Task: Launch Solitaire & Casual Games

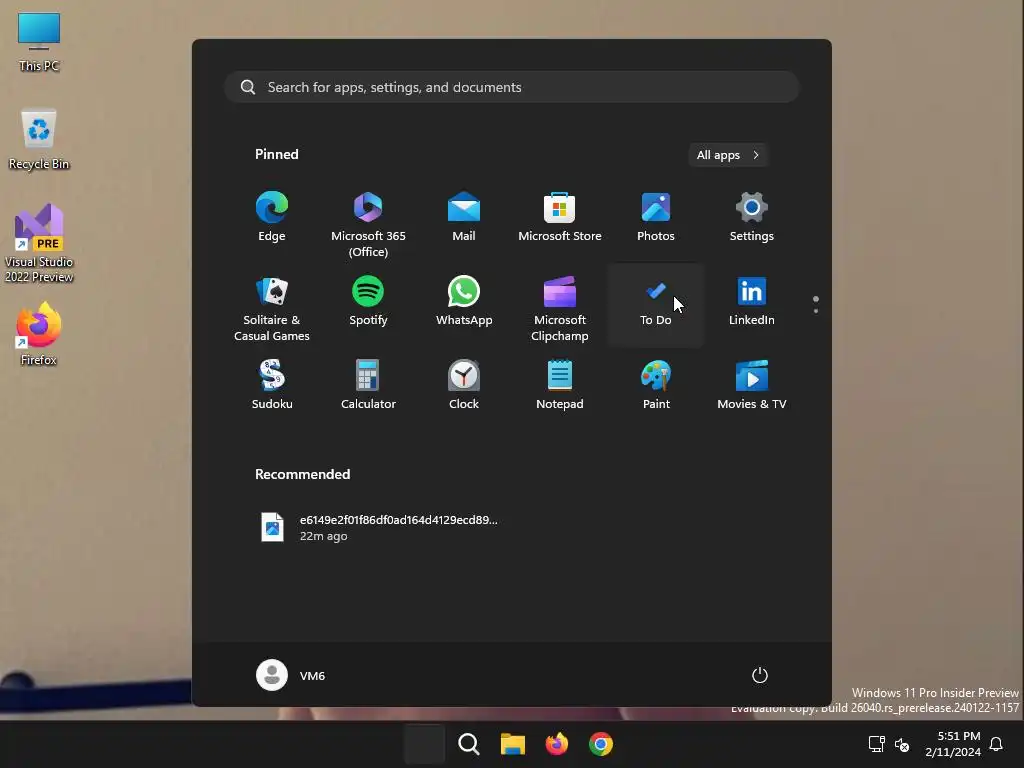Action: tap(272, 308)
